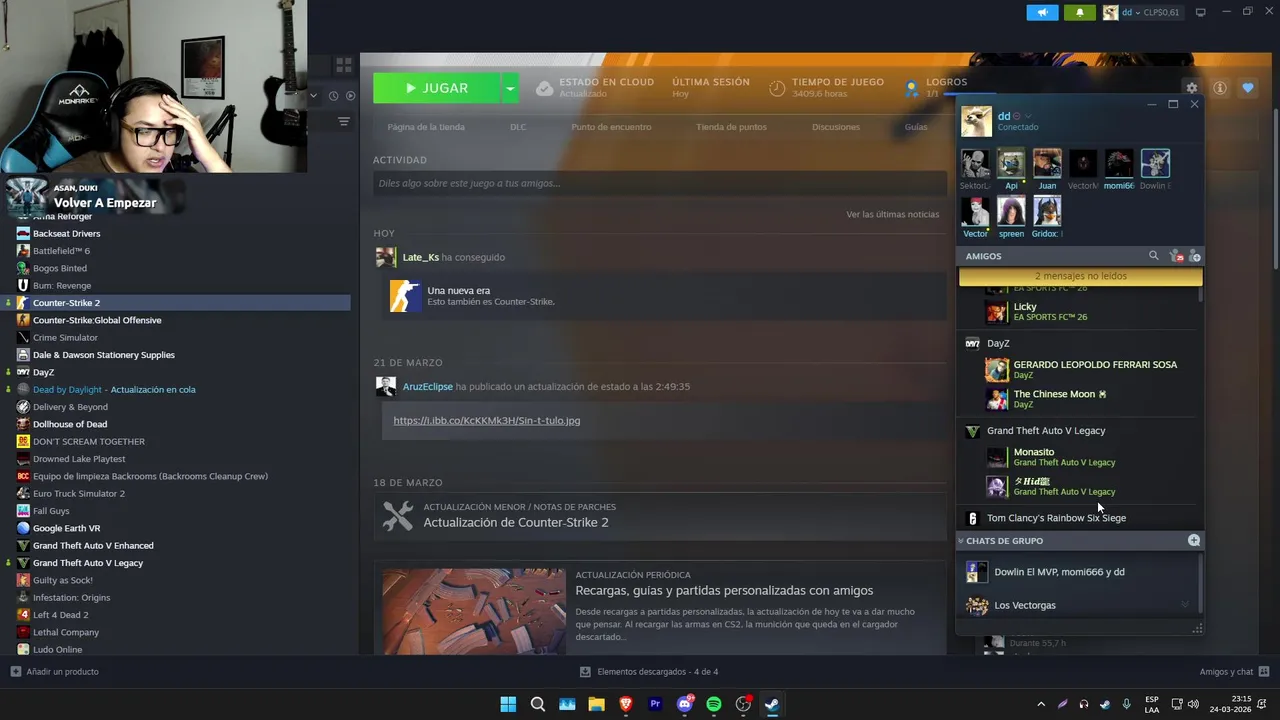The height and width of the screenshot is (720, 1280).
Task: Click the add friend icon
Action: [x=1194, y=256]
